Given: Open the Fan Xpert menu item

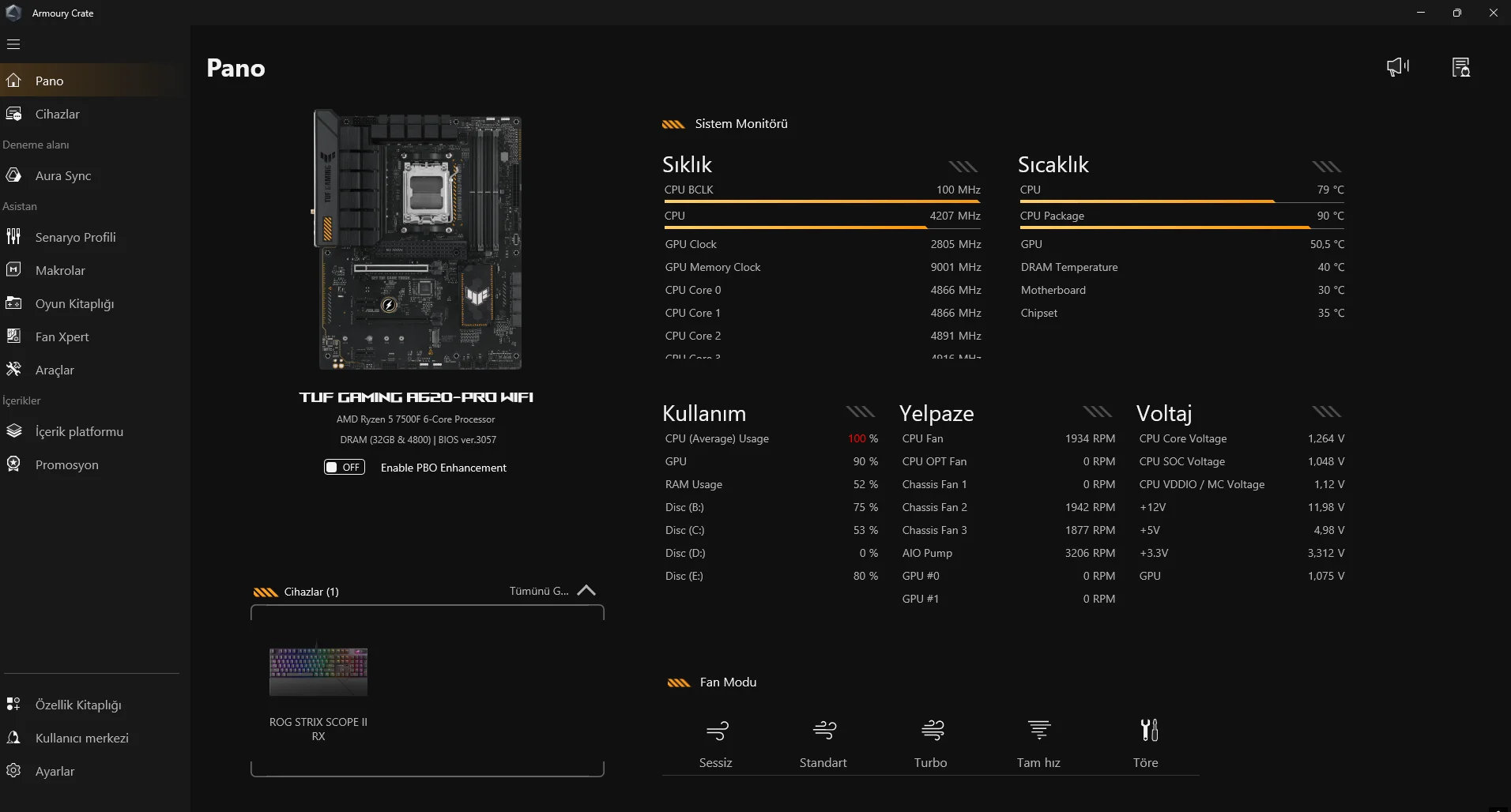Looking at the screenshot, I should pos(95,336).
